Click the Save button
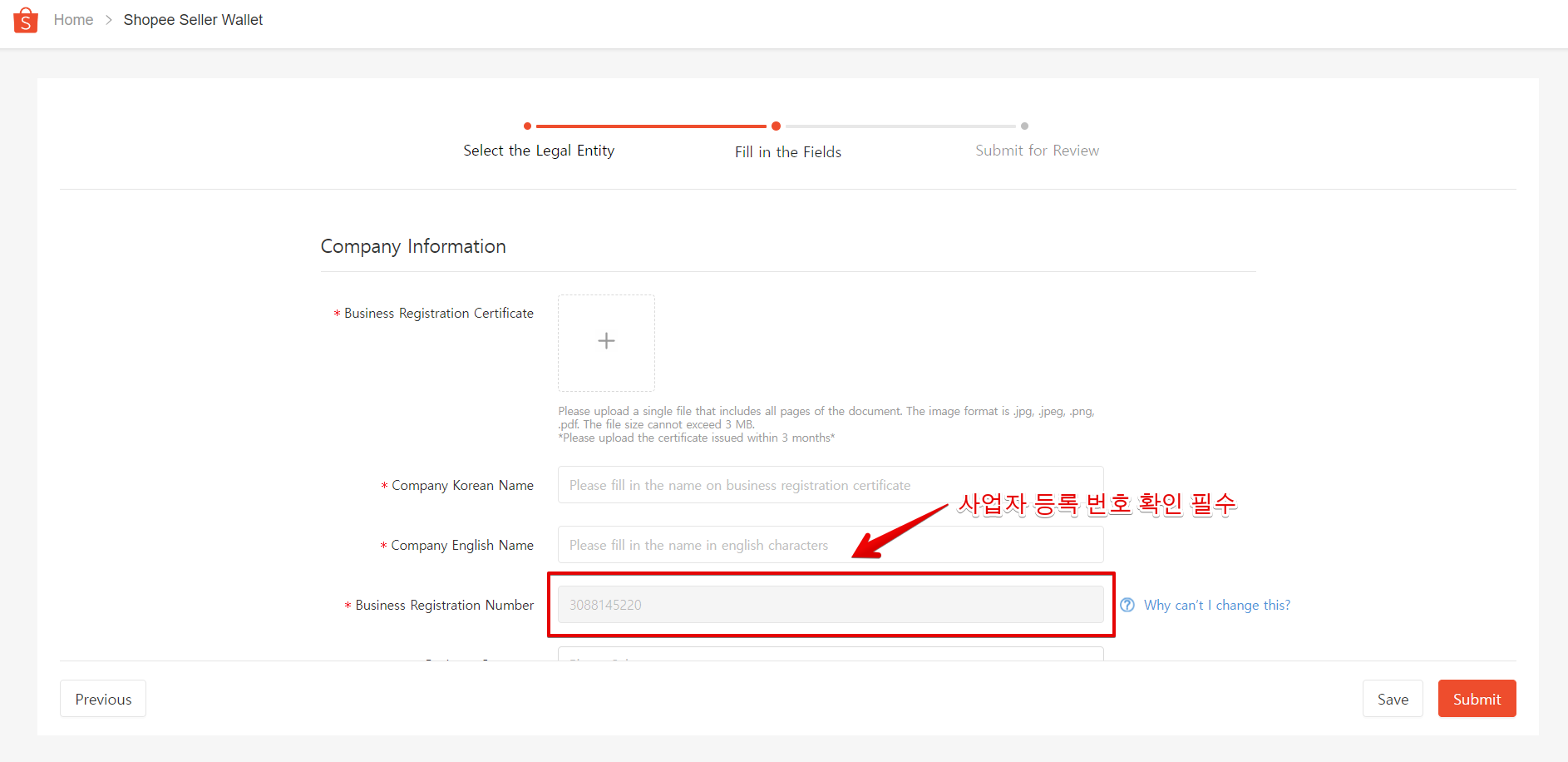 tap(1393, 698)
